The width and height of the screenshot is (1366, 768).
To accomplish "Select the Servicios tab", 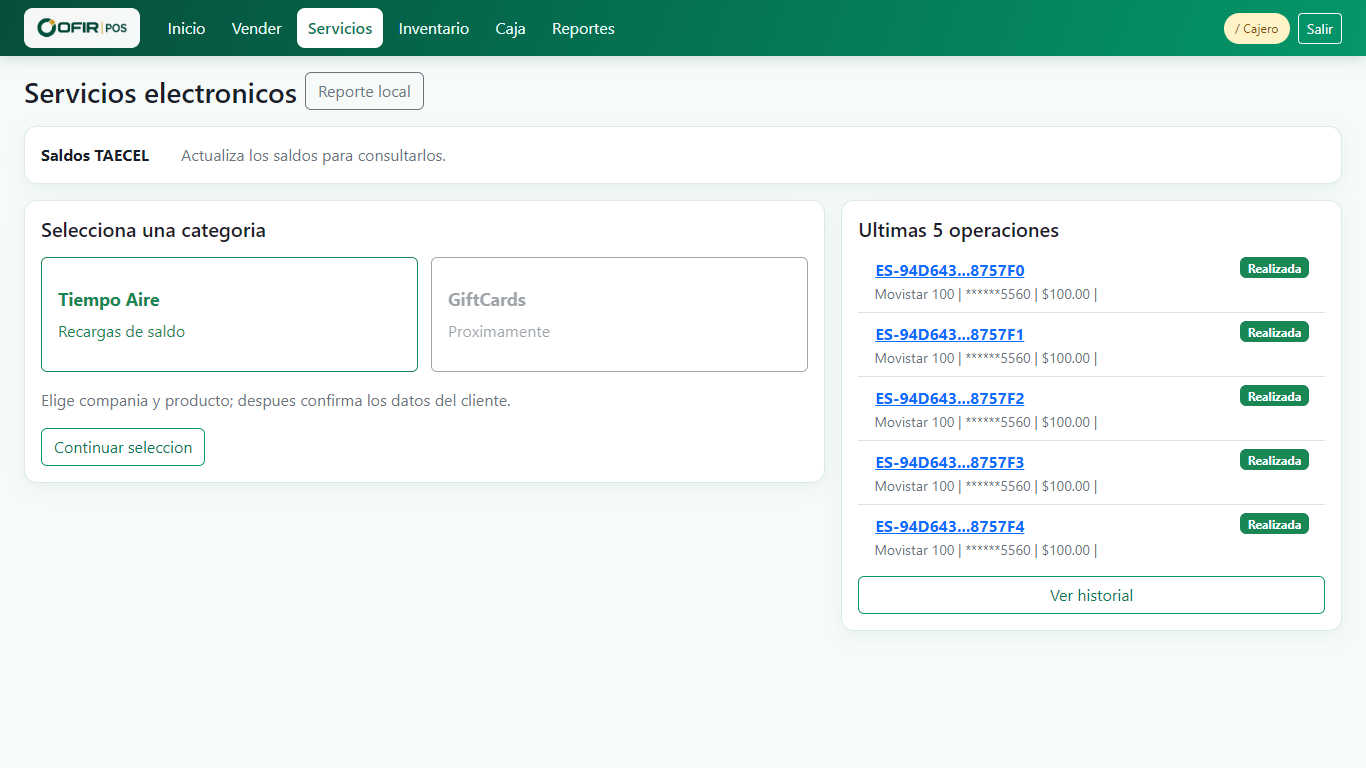I will click(340, 28).
